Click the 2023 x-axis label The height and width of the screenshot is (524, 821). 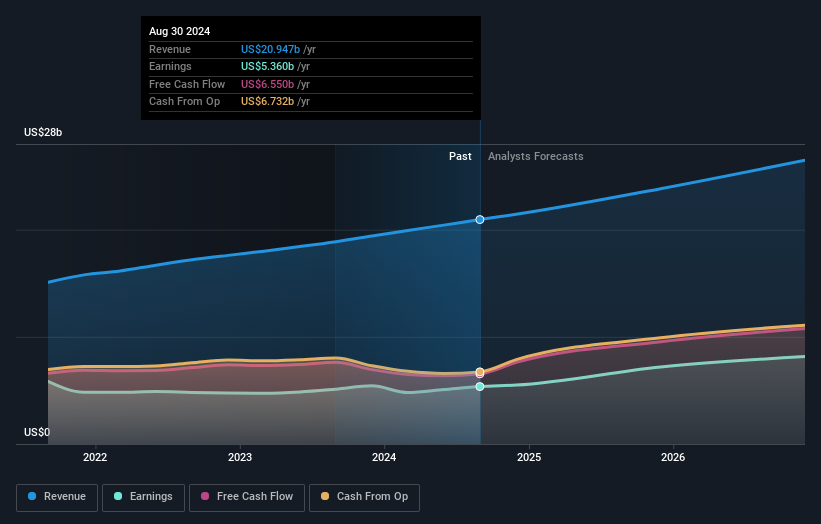[240, 457]
